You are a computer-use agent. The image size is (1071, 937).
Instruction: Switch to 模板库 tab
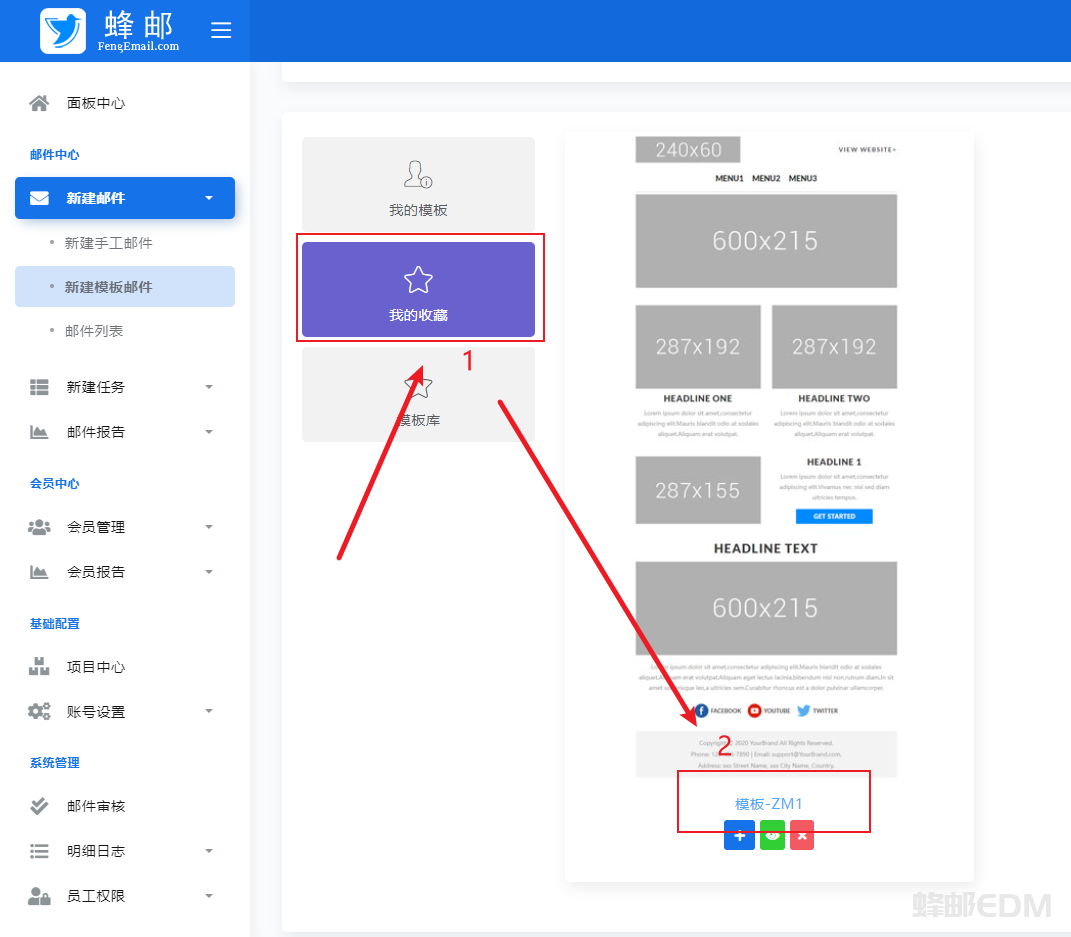click(418, 395)
